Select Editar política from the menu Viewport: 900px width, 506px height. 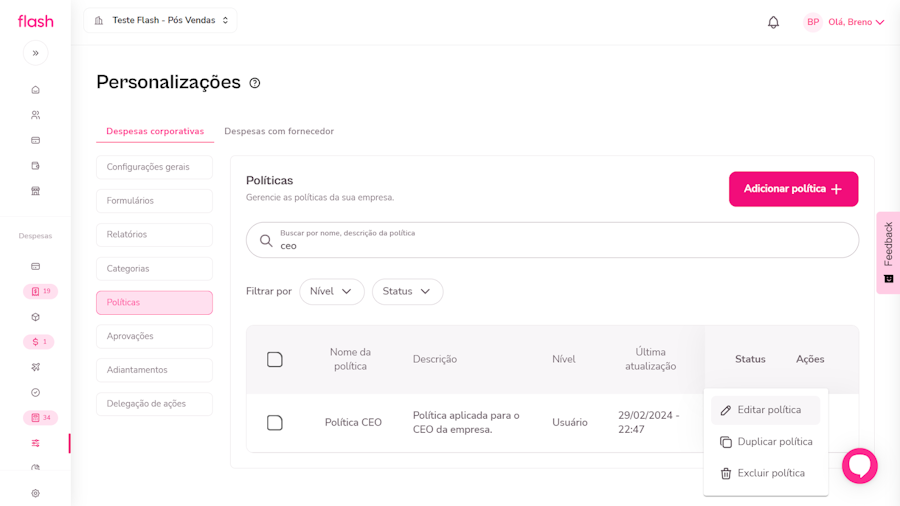(x=765, y=410)
